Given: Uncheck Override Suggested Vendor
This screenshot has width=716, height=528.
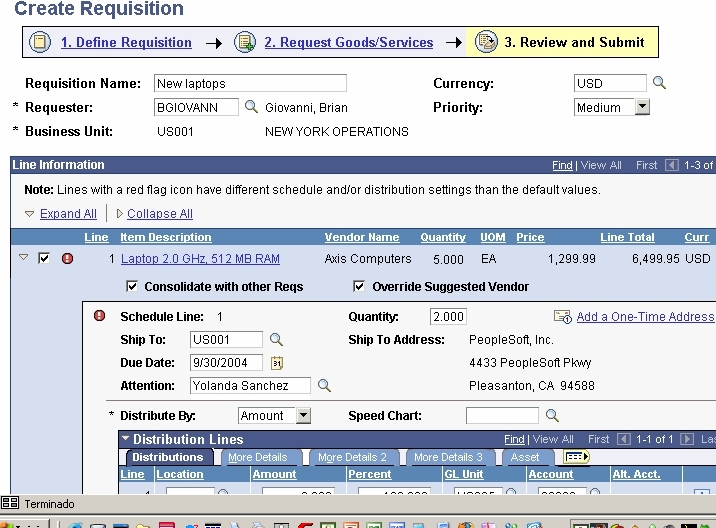Looking at the screenshot, I should 359,286.
